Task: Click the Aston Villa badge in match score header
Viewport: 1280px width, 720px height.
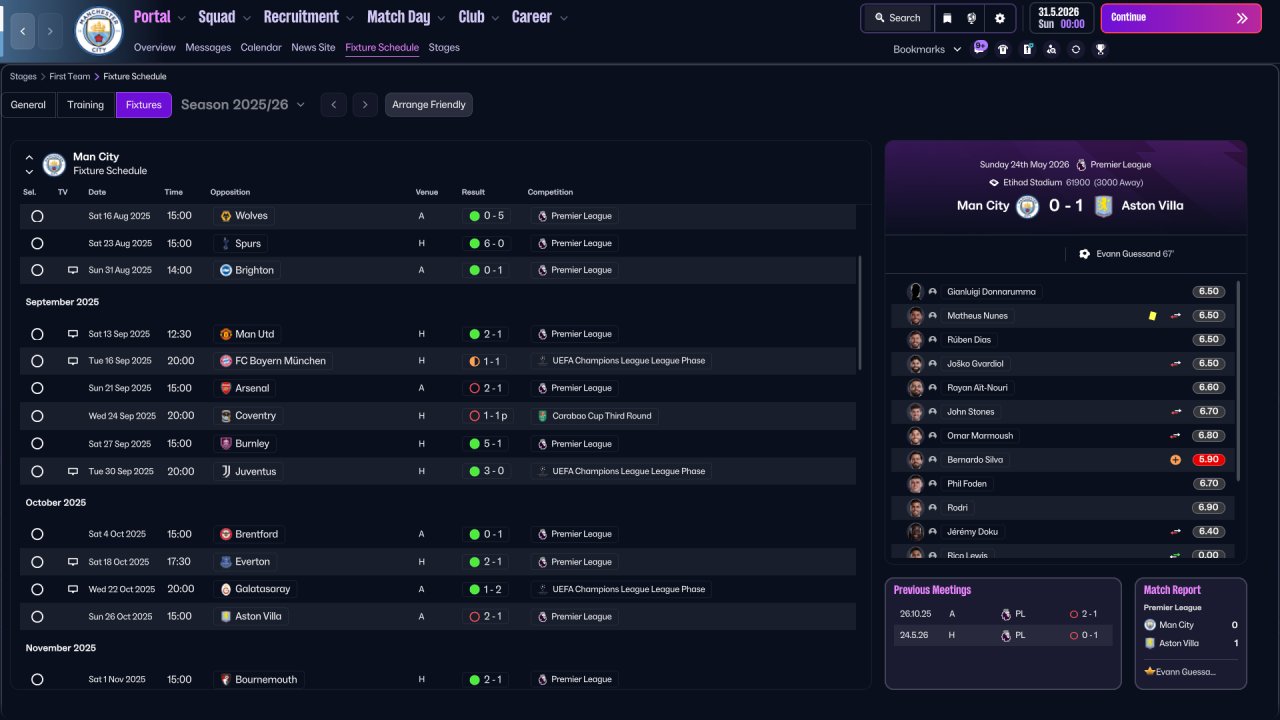Action: coord(1103,206)
